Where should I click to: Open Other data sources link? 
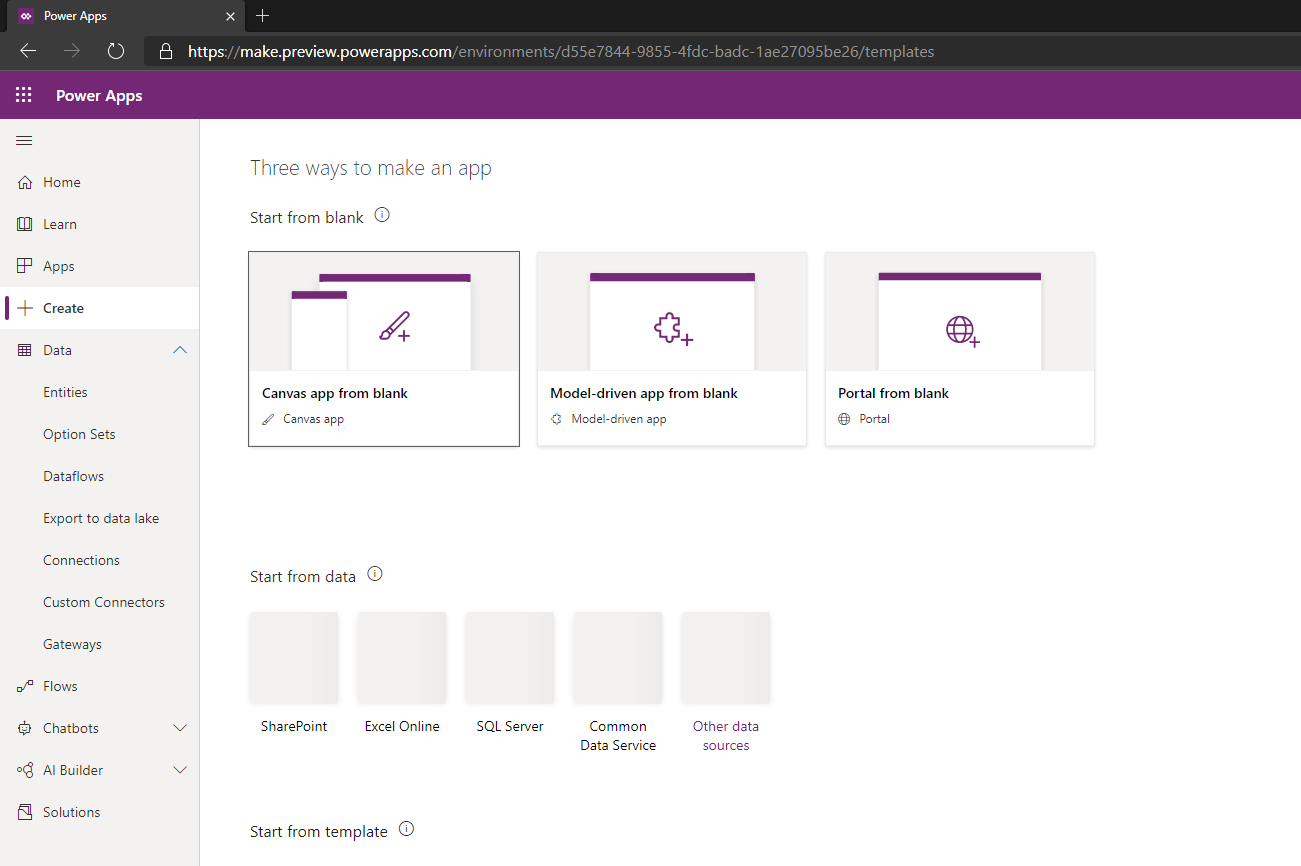point(726,736)
